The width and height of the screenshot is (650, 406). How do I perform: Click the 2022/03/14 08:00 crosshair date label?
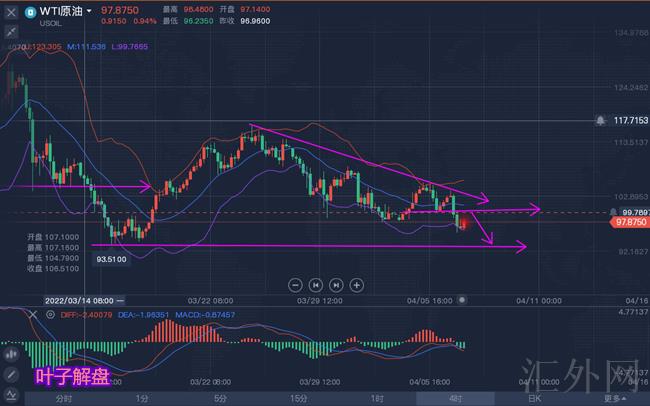84,301
